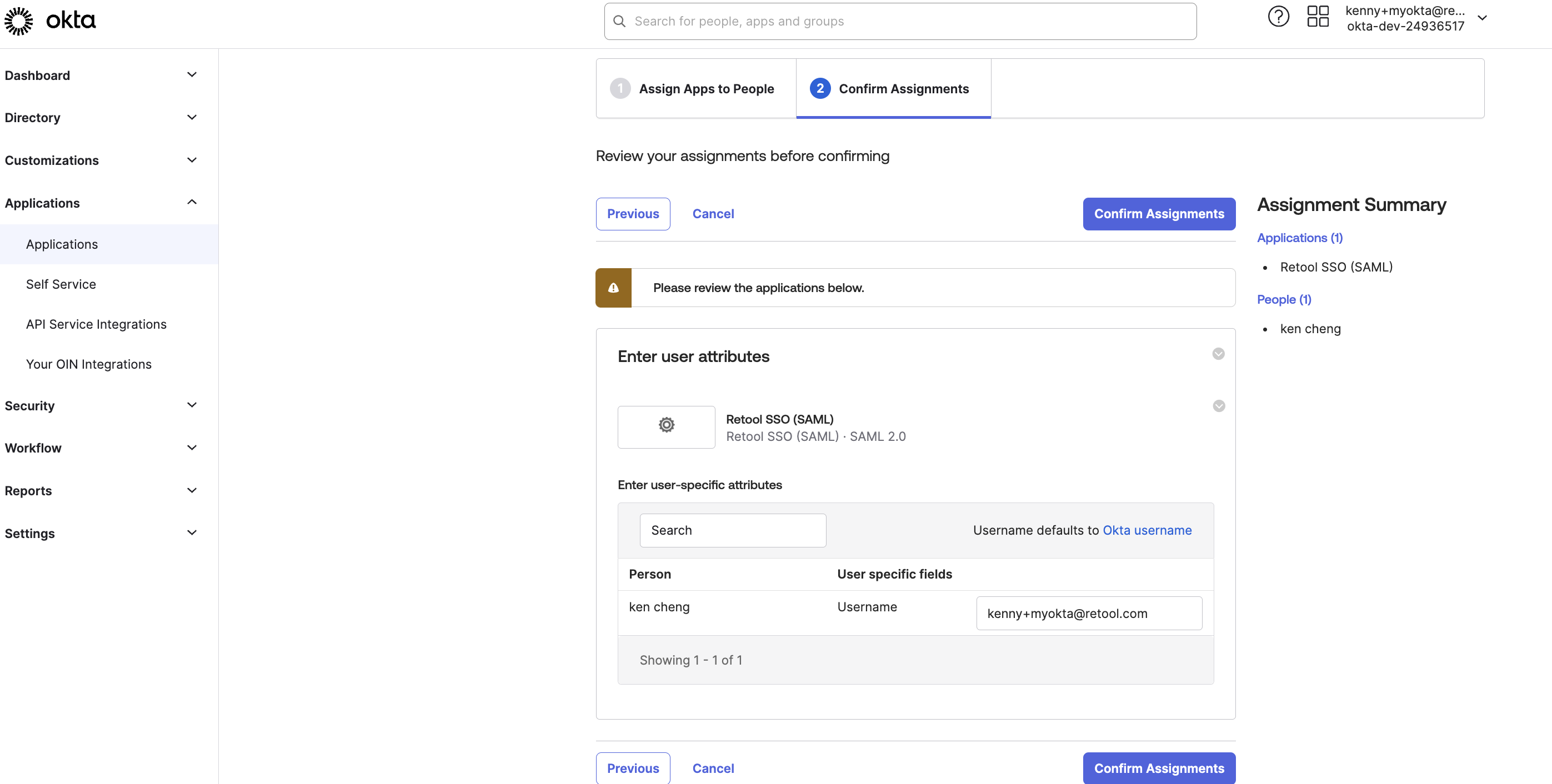Open Self Service in sidebar
Screen dimensions: 1552x784
pyautogui.click(x=61, y=284)
